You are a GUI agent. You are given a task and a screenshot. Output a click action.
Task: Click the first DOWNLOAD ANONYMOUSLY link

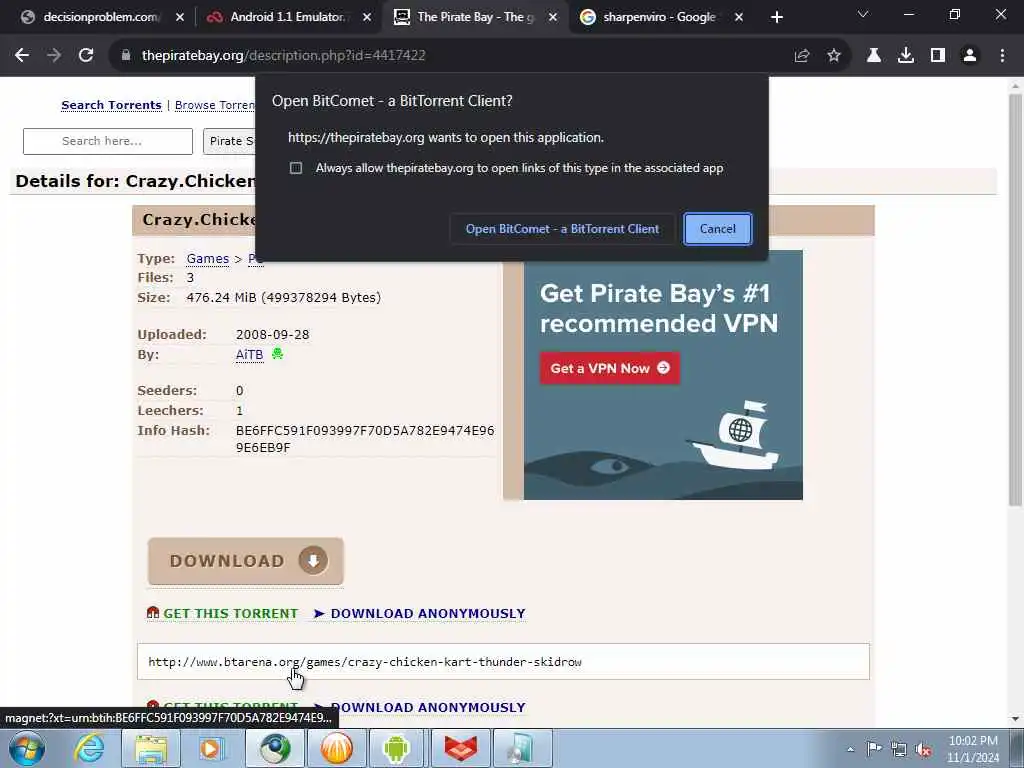coord(428,614)
